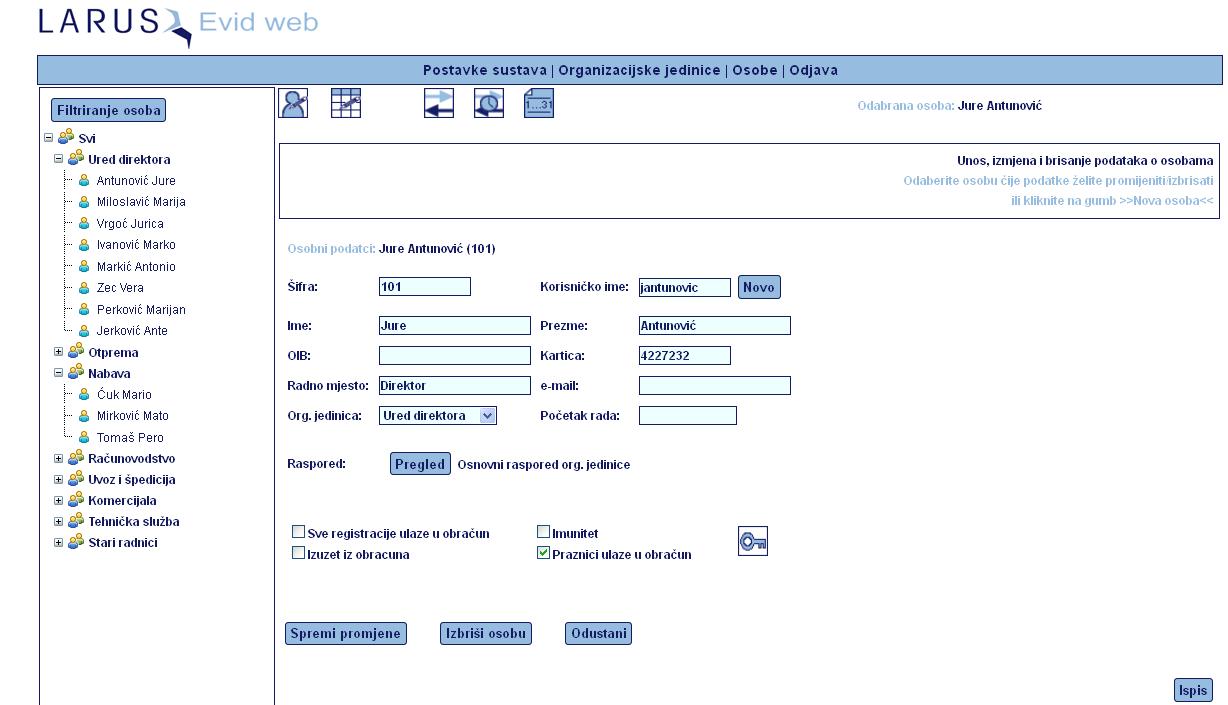Click the key icon beside checkboxes
This screenshot has height=705, width=1228.
coord(752,542)
